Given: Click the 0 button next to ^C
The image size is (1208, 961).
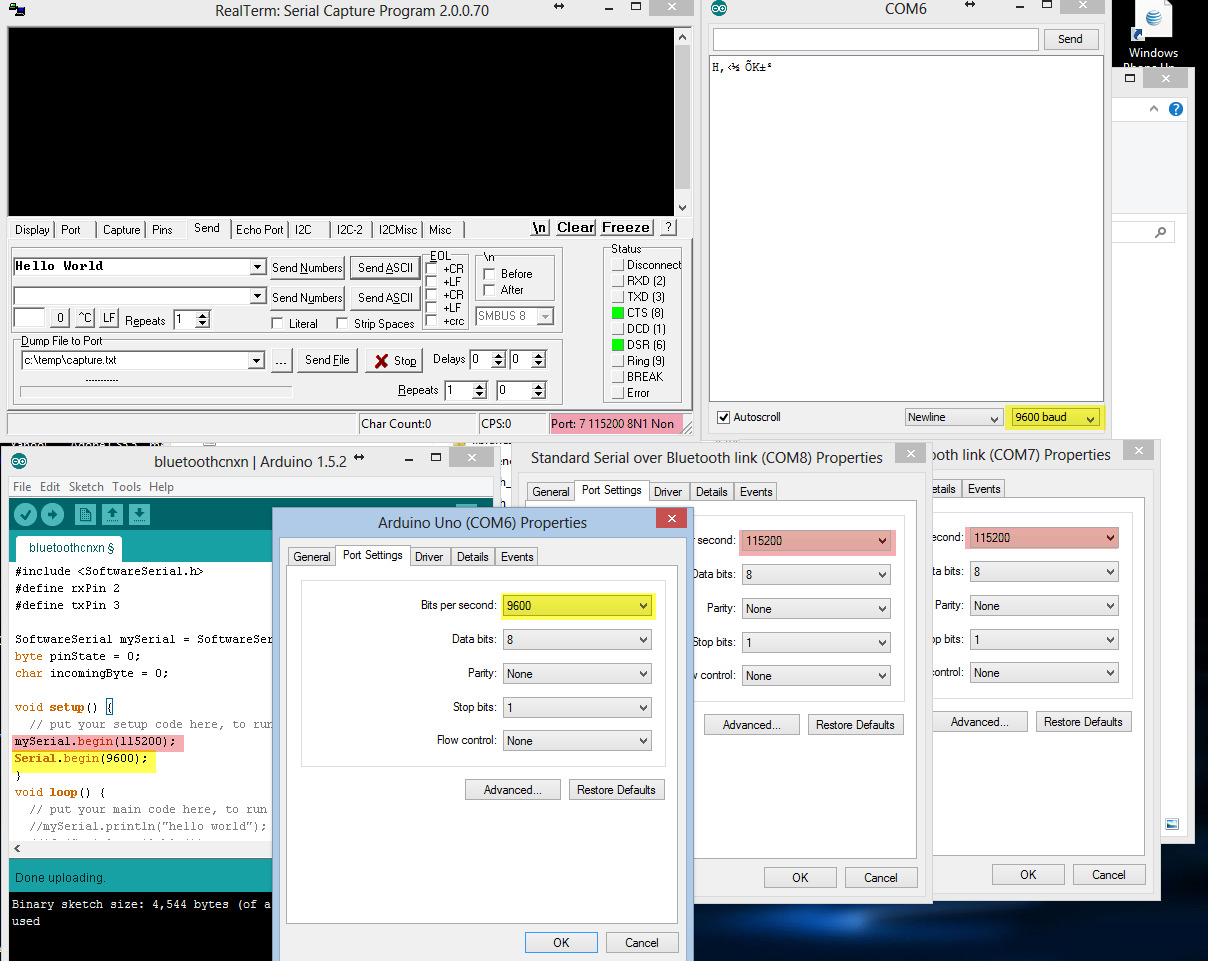Looking at the screenshot, I should (x=60, y=318).
